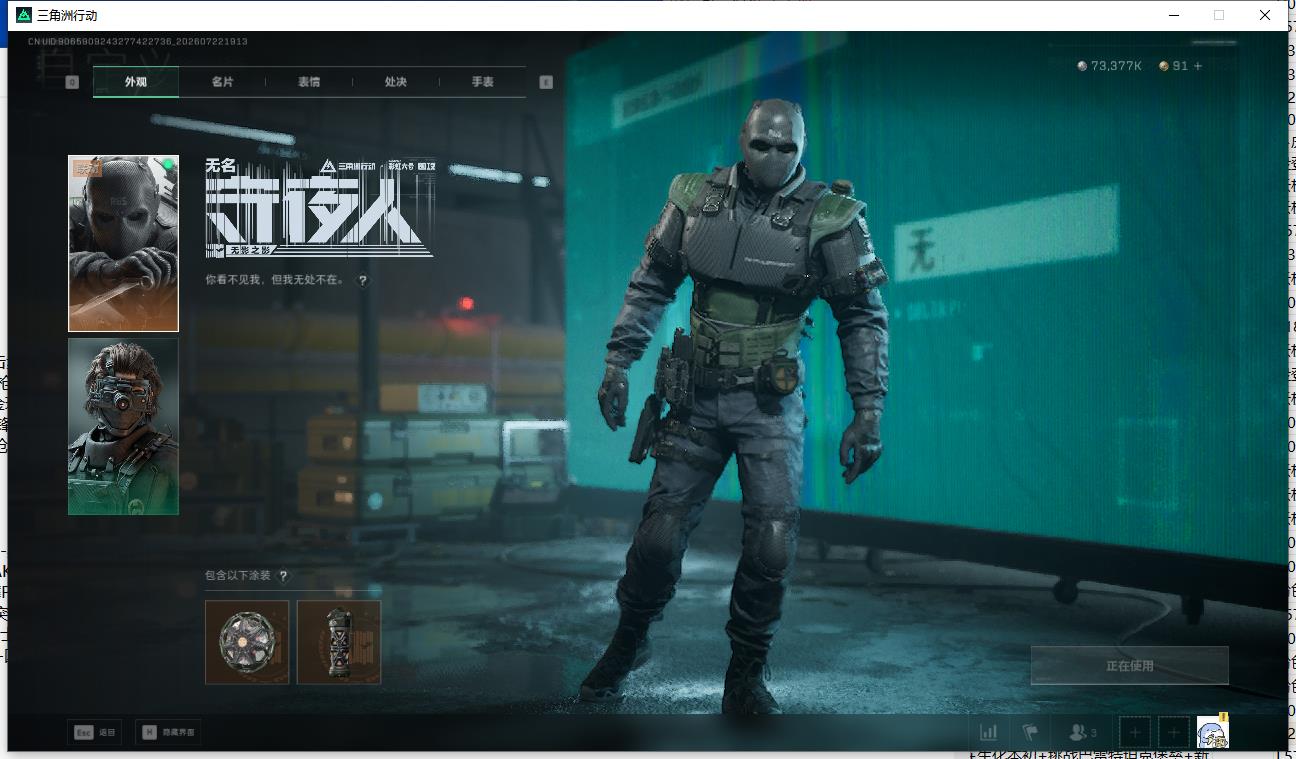Open the 表情 tab
The height and width of the screenshot is (759, 1296).
coord(309,82)
